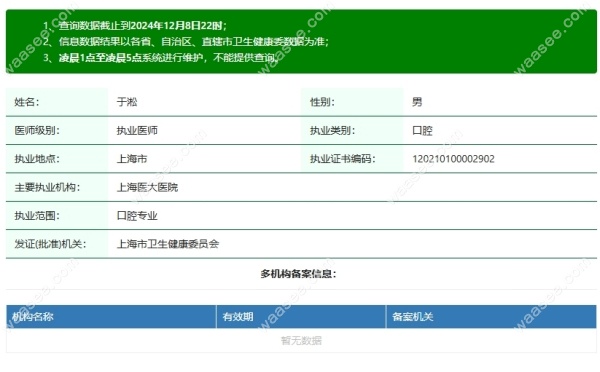
Task: Select the 执业类别 value 口腔
Action: [422, 131]
